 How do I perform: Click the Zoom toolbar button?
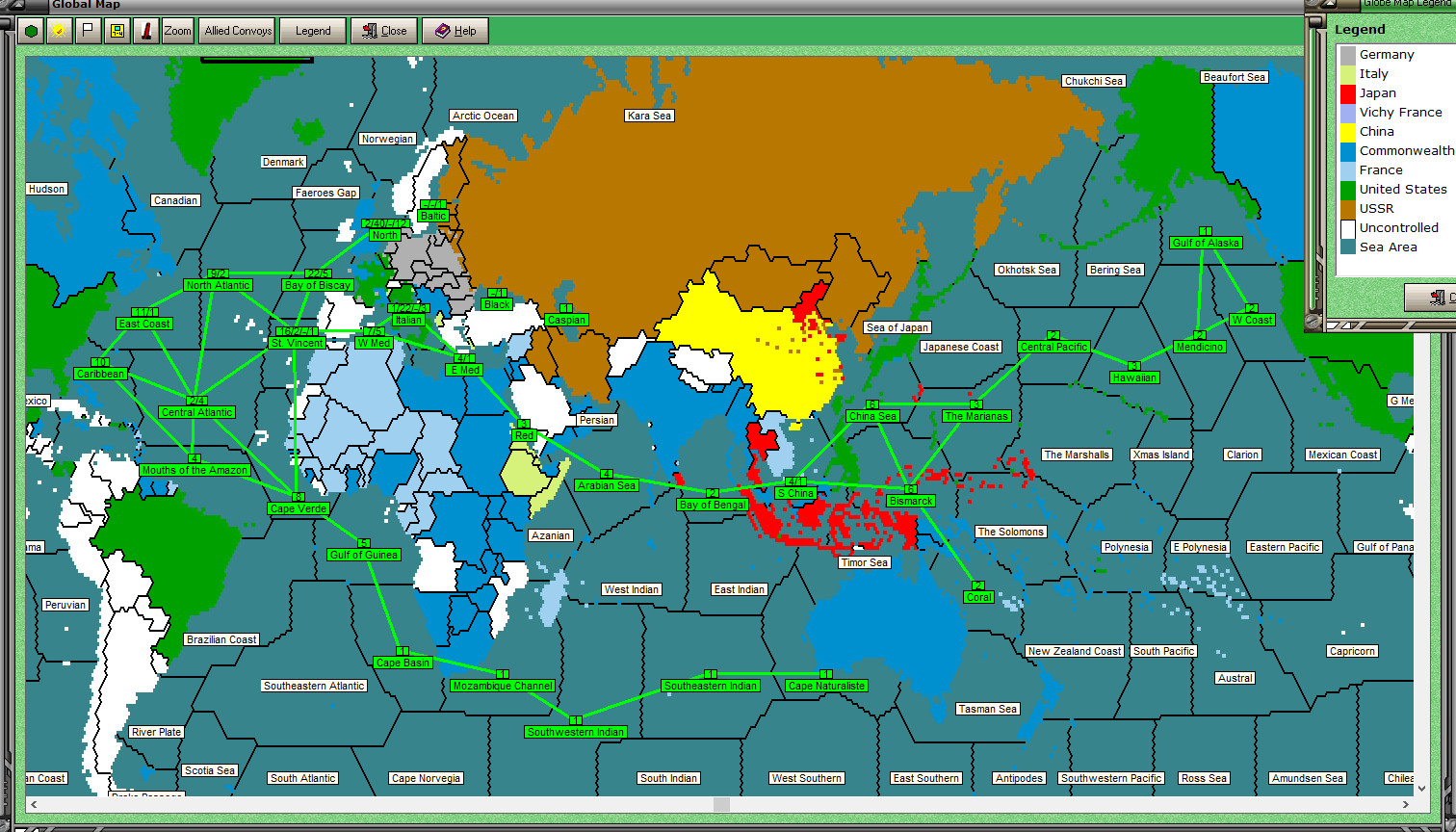tap(178, 31)
